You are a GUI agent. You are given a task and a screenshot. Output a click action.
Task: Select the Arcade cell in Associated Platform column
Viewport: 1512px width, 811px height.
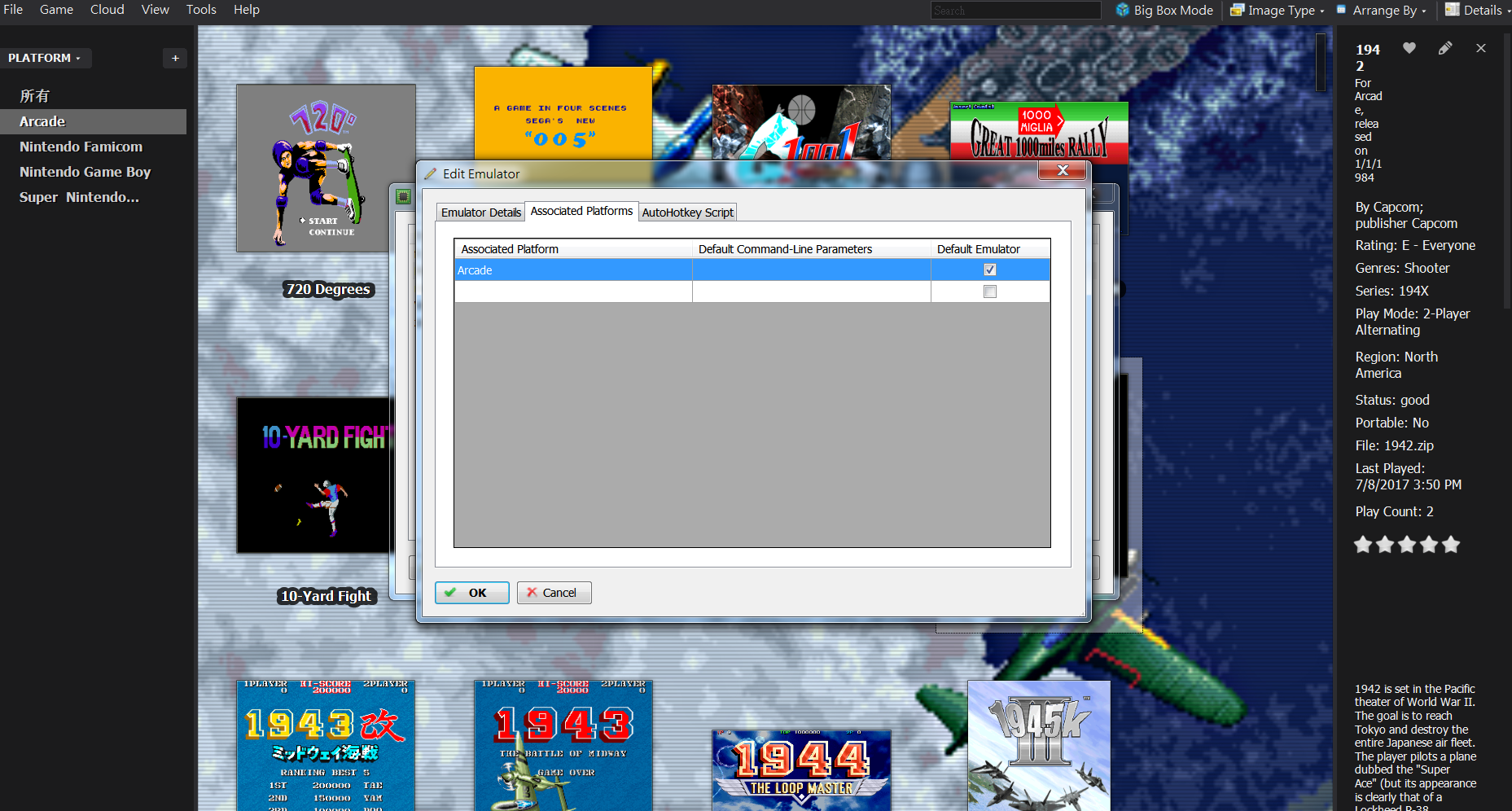(x=573, y=270)
